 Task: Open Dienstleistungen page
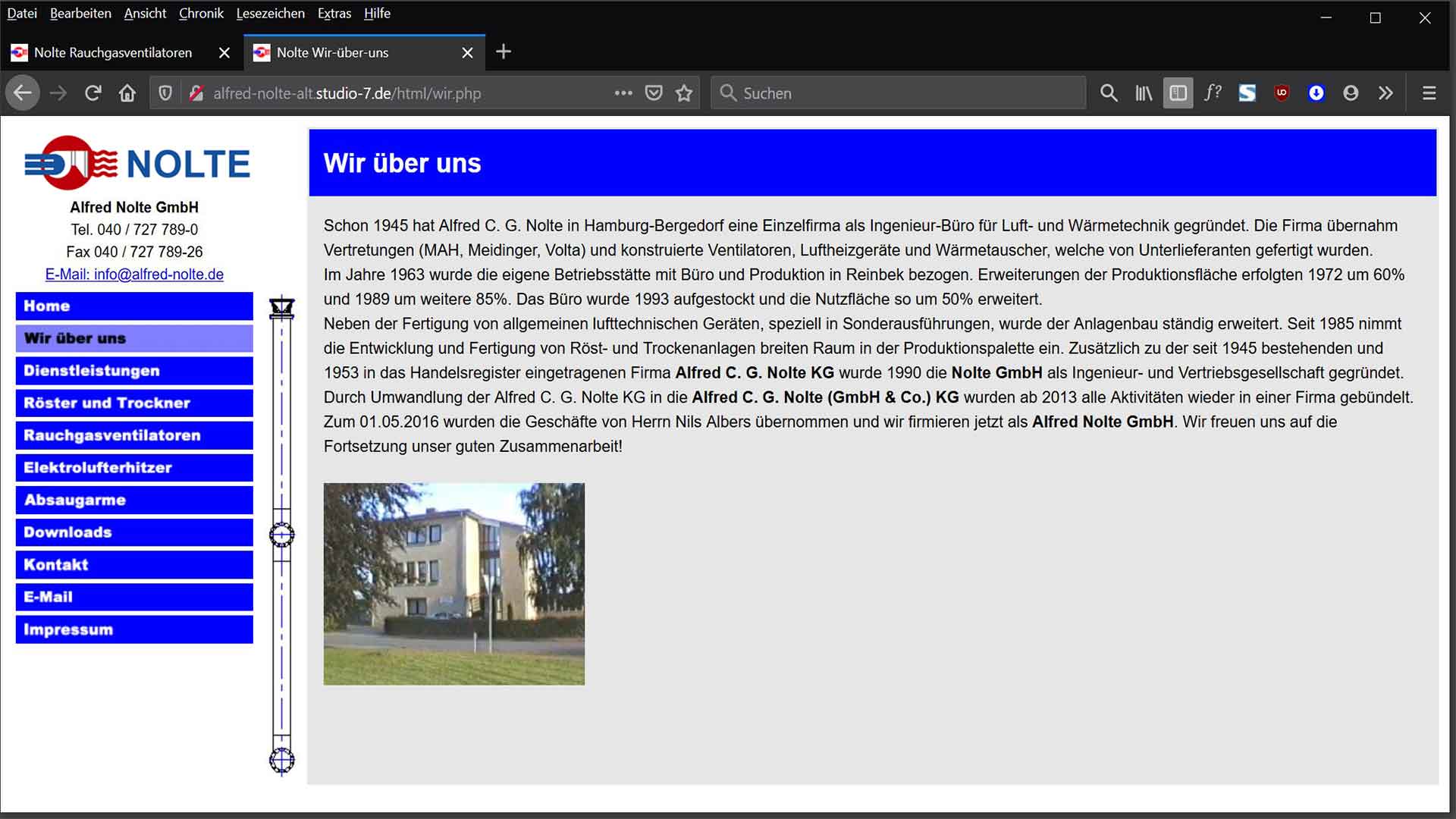(x=134, y=371)
